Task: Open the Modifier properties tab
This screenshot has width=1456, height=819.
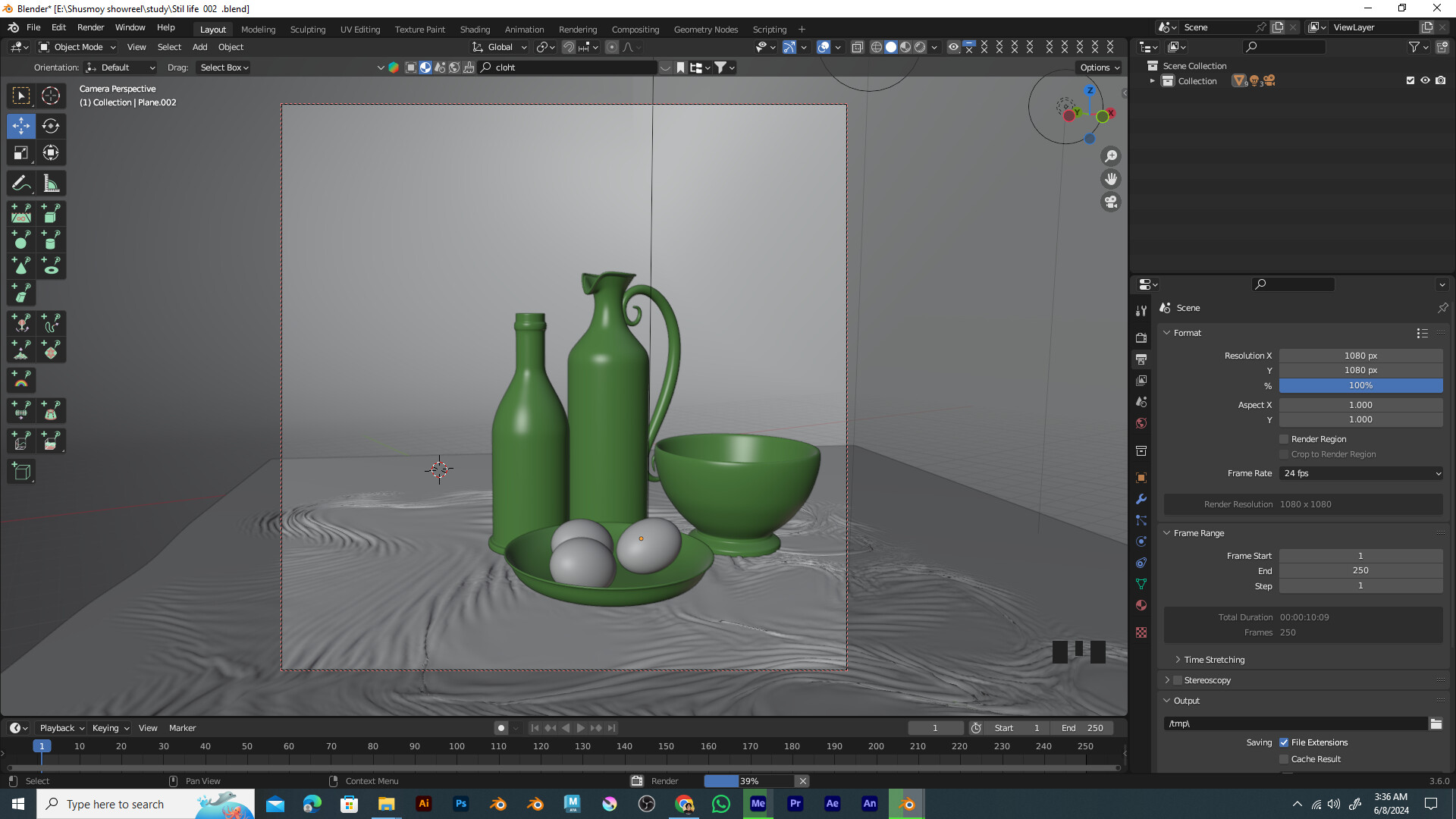Action: (x=1141, y=499)
